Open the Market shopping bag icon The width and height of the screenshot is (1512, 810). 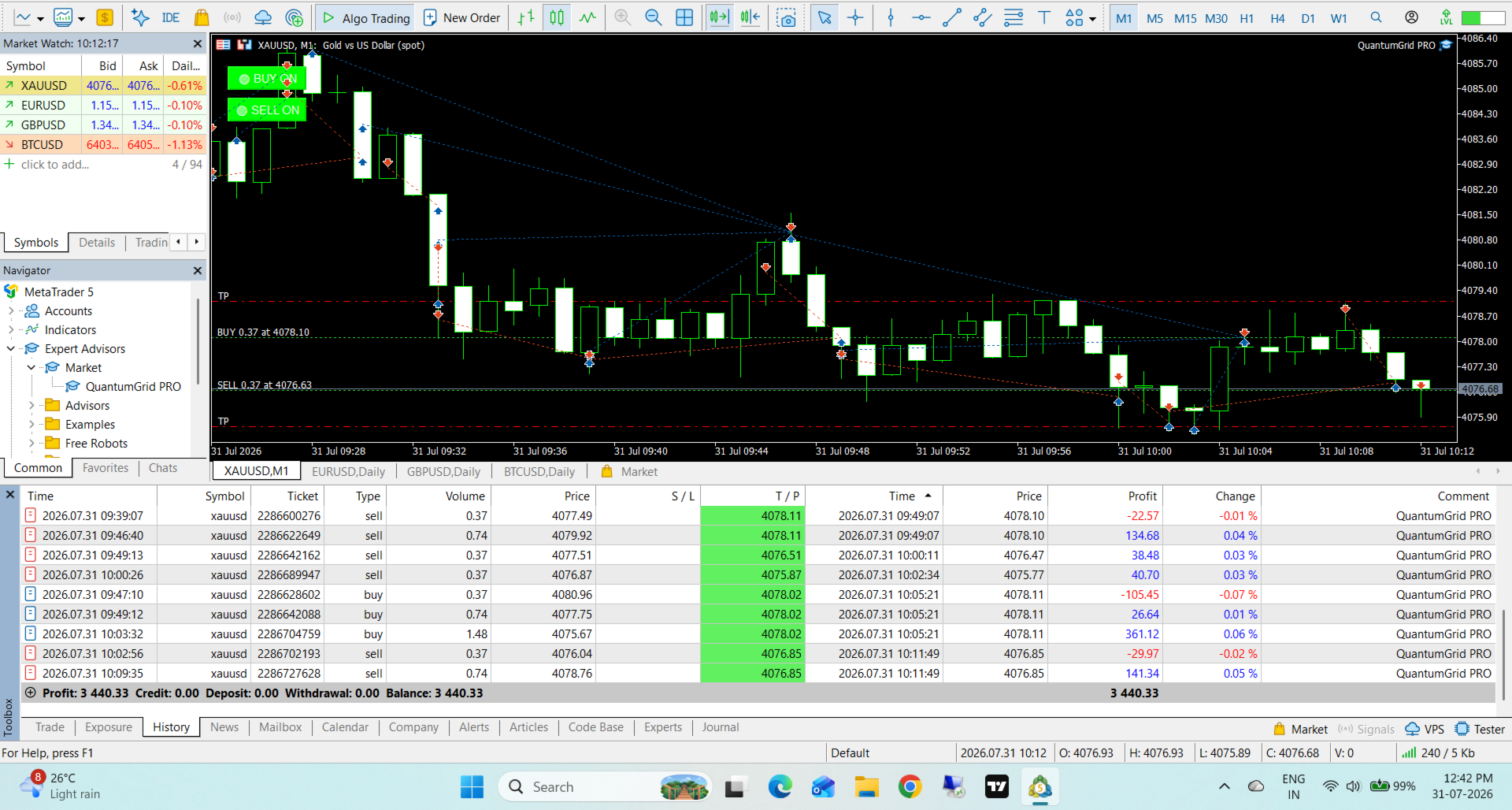202,17
